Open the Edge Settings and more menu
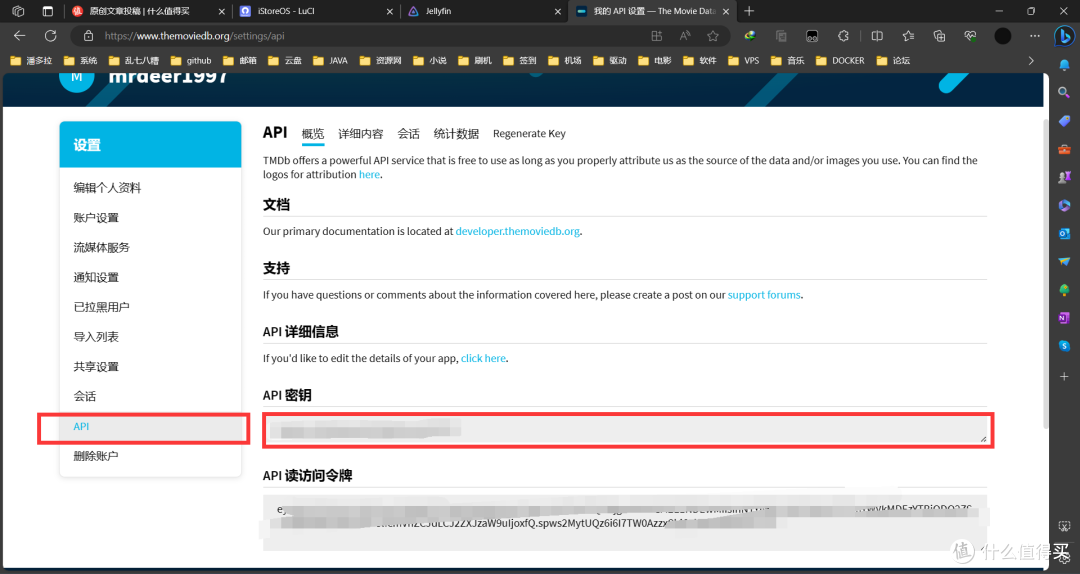 click(1035, 36)
